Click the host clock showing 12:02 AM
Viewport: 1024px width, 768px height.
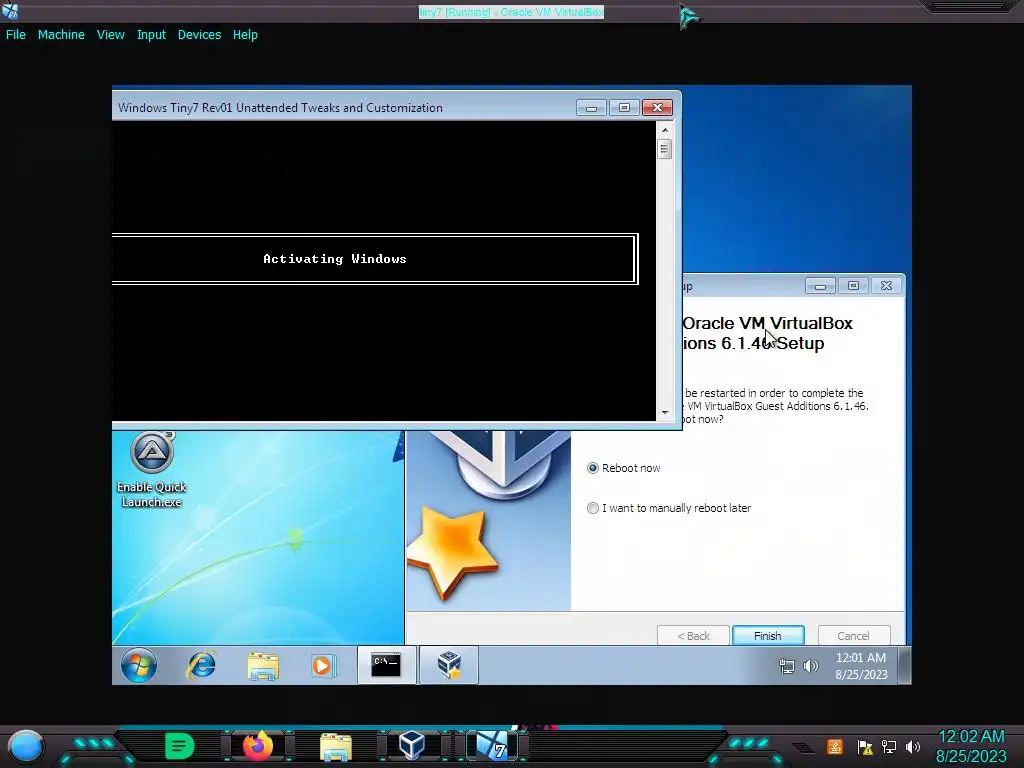[971, 746]
